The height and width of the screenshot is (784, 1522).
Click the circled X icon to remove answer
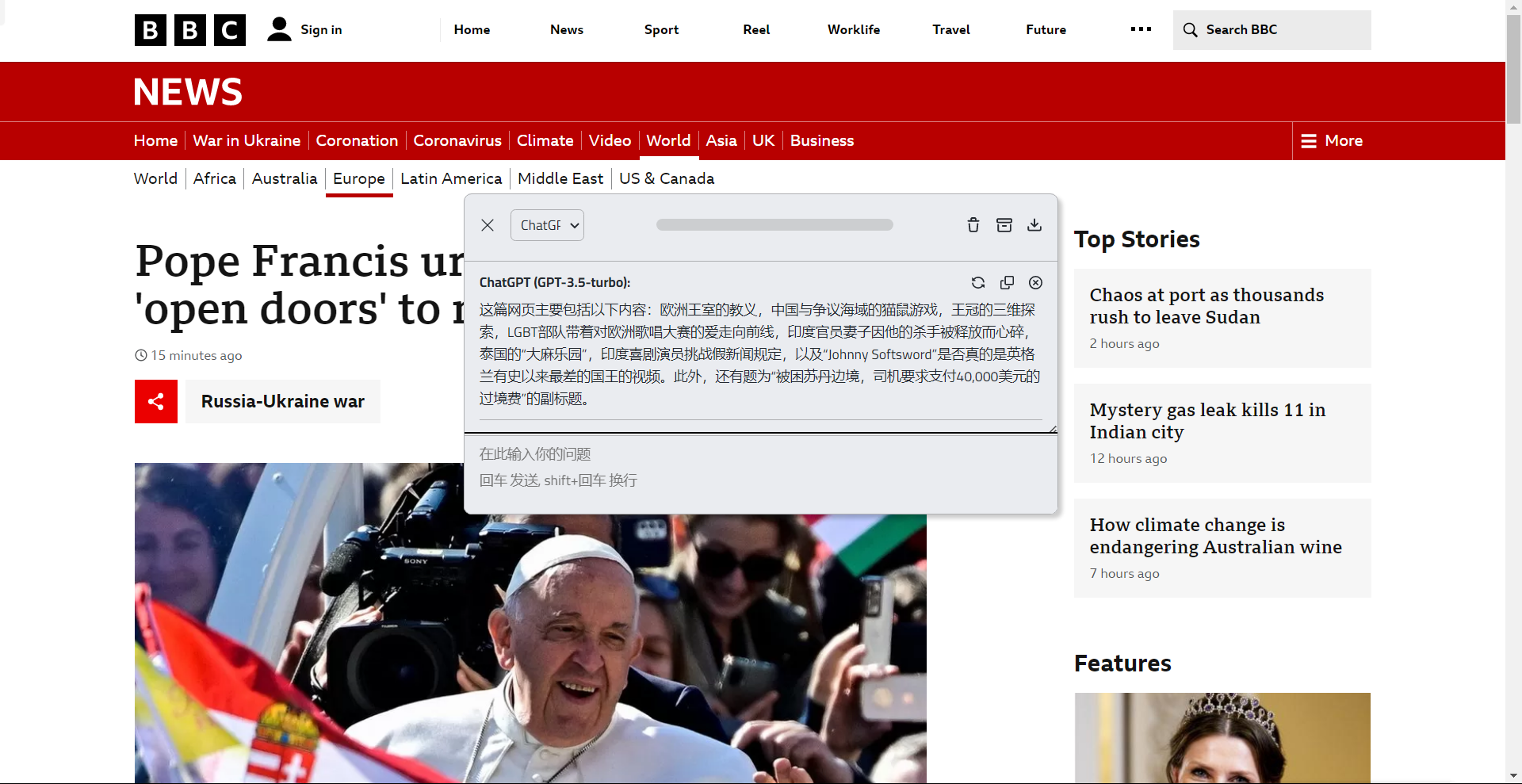pyautogui.click(x=1035, y=283)
